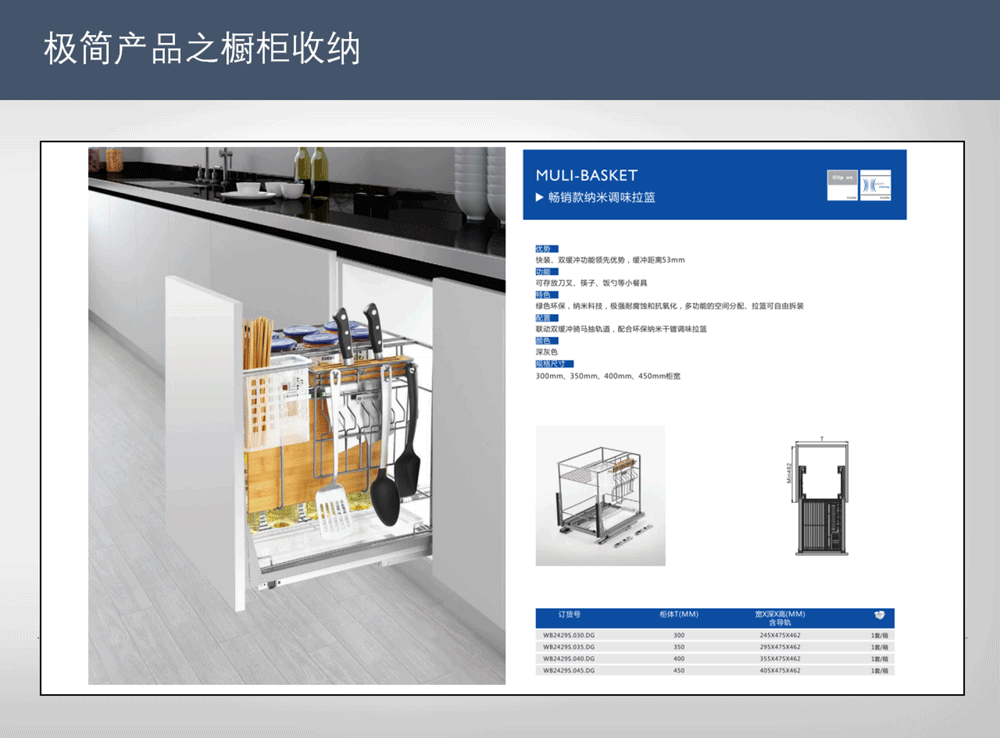The height and width of the screenshot is (738, 1000).
Task: Open the technical dimension drawing of the cabinet
Action: 820,496
